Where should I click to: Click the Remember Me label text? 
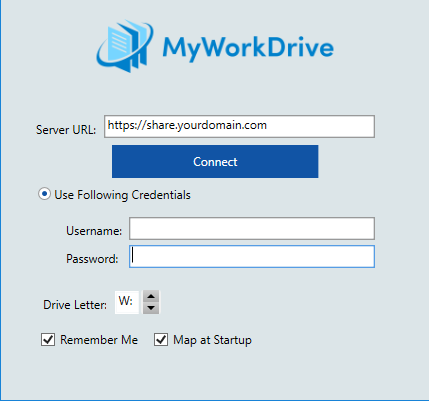coord(99,340)
